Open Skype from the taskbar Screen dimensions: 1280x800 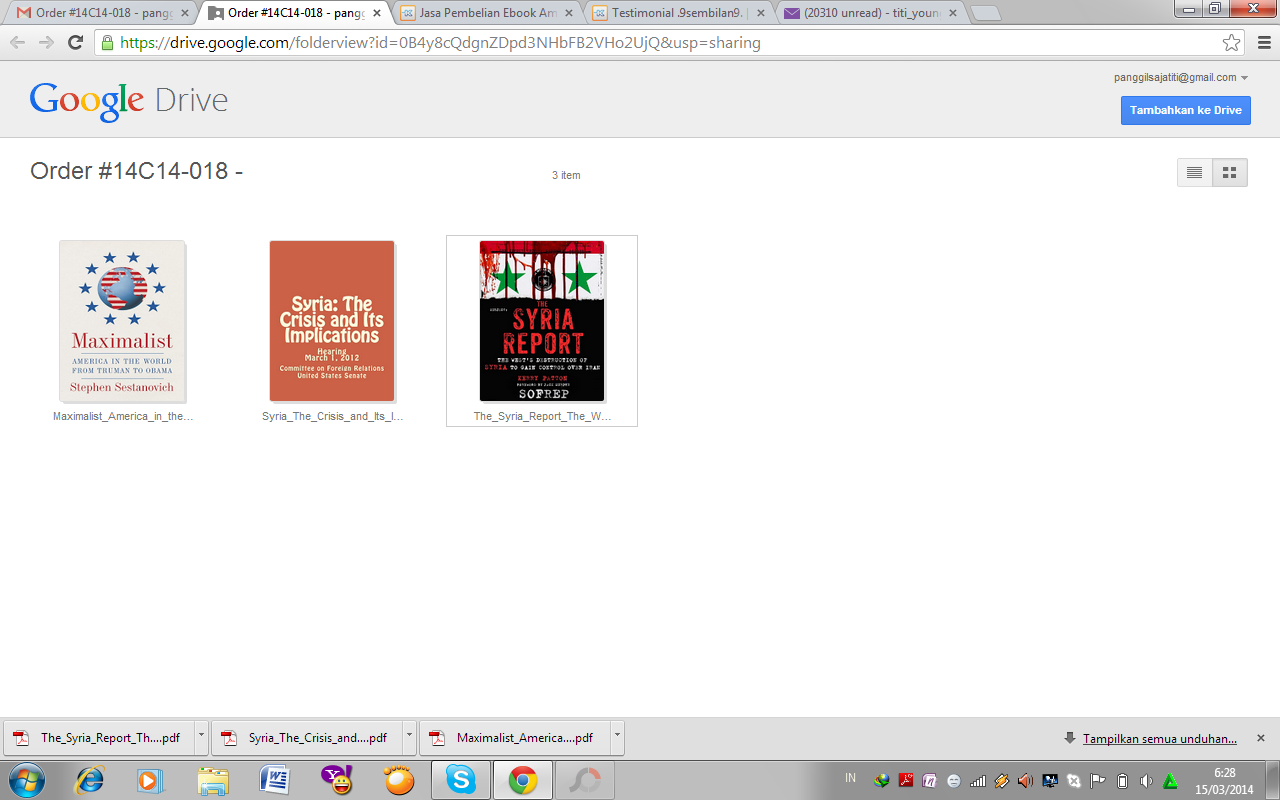[x=461, y=779]
